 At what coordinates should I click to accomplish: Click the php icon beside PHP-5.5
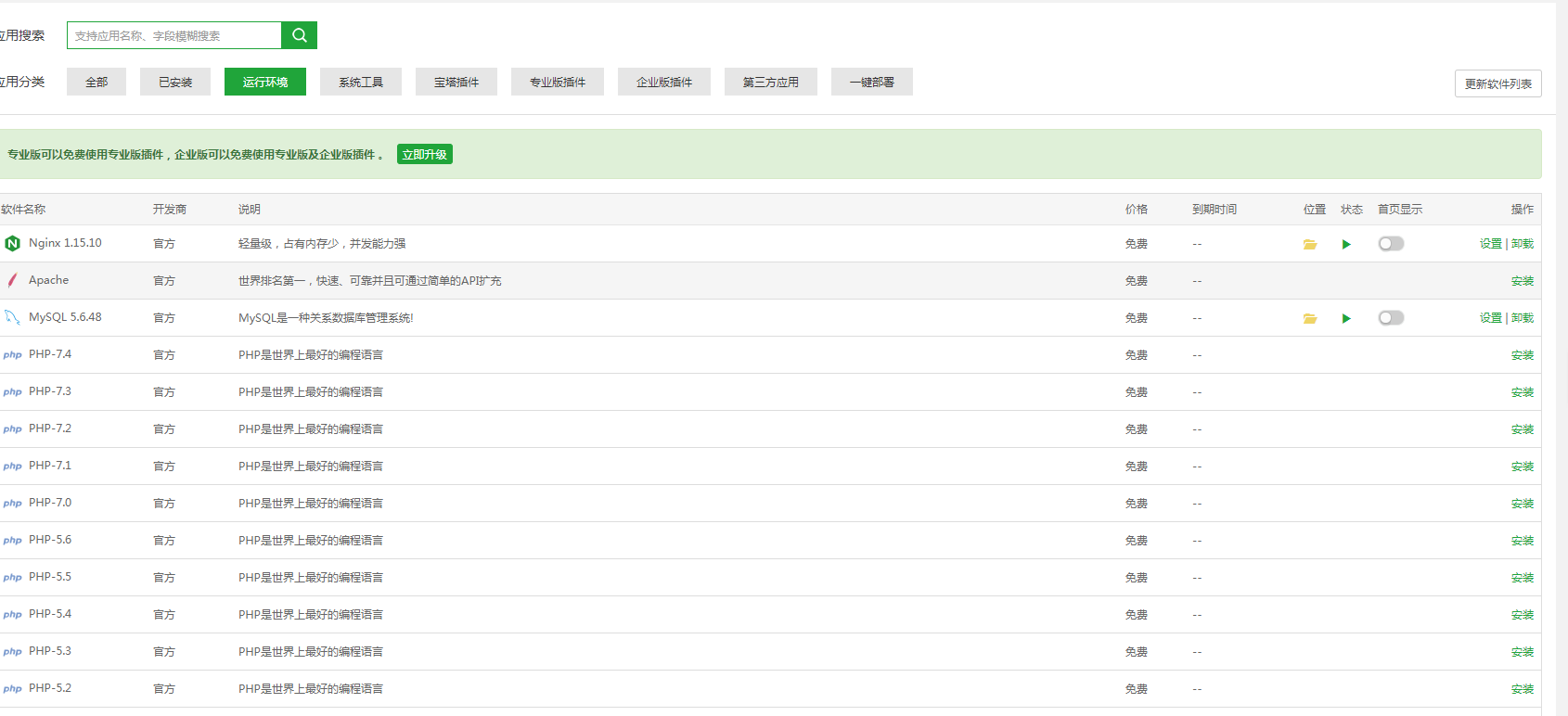pos(12,578)
